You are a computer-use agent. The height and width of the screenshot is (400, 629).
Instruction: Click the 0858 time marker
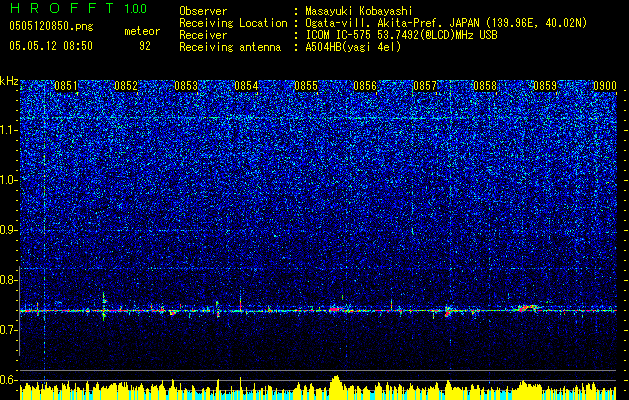[485, 86]
